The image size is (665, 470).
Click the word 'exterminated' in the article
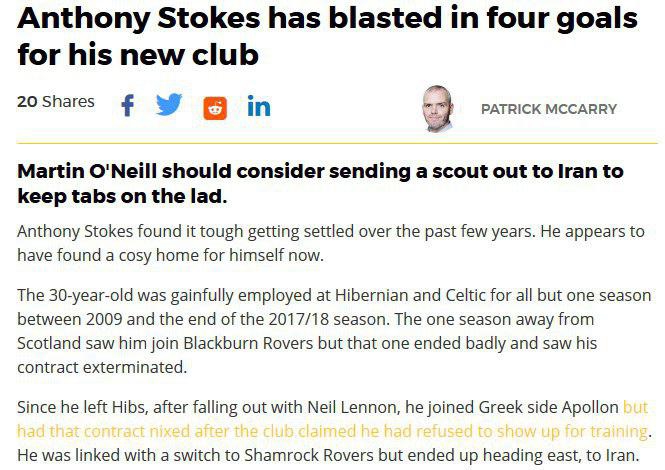pyautogui.click(x=138, y=367)
